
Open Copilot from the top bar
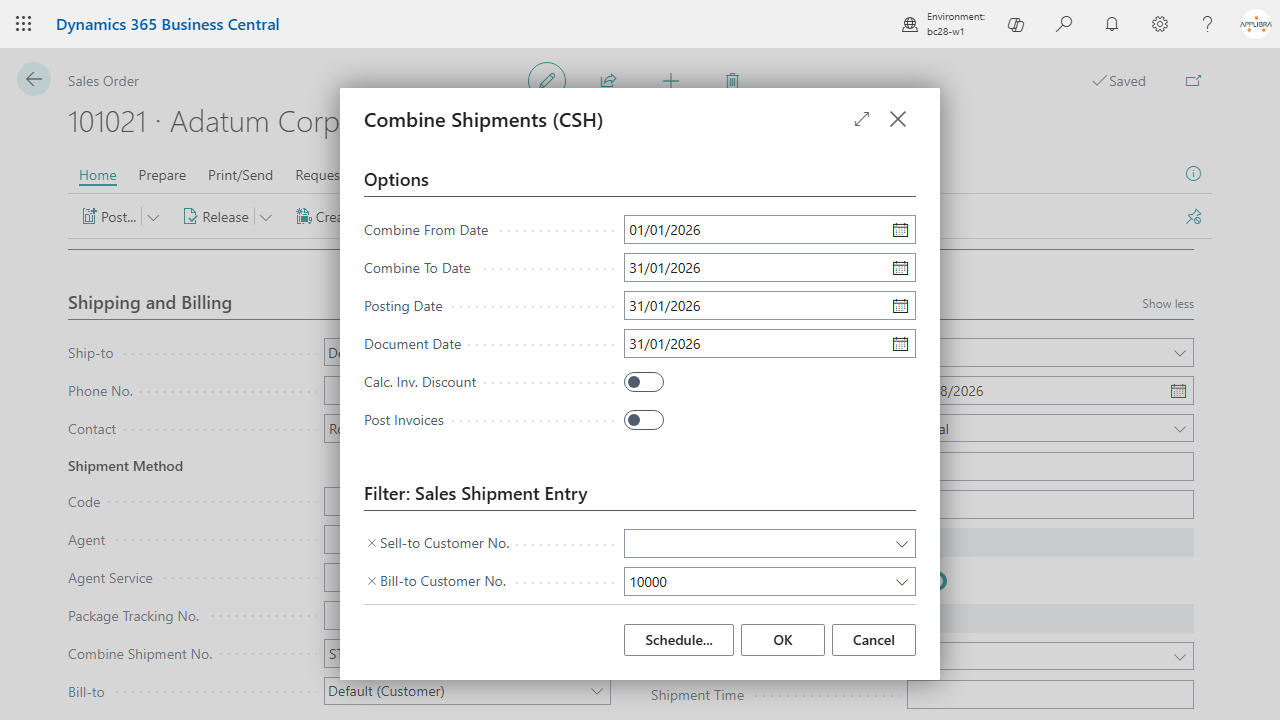click(x=1016, y=24)
